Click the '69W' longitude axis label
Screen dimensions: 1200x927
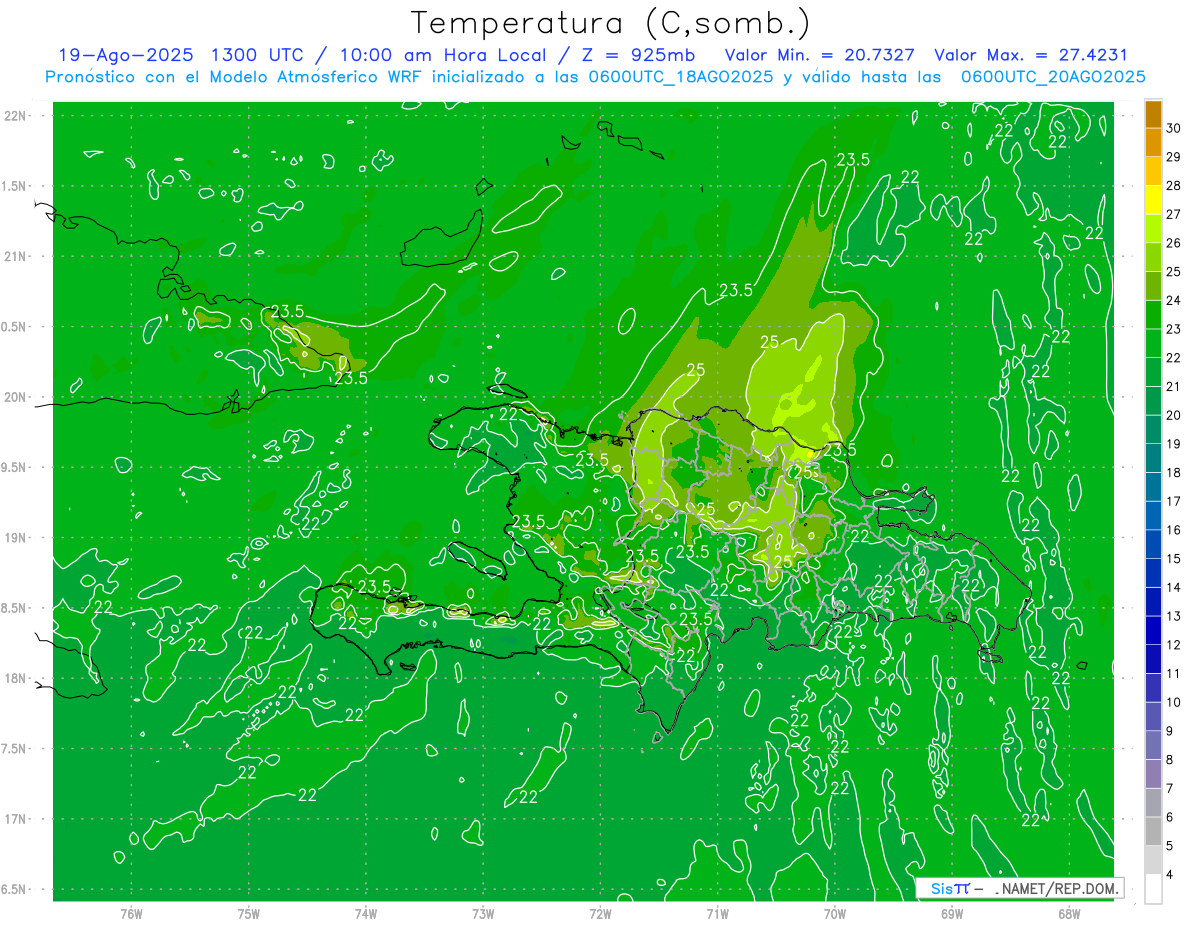point(951,914)
